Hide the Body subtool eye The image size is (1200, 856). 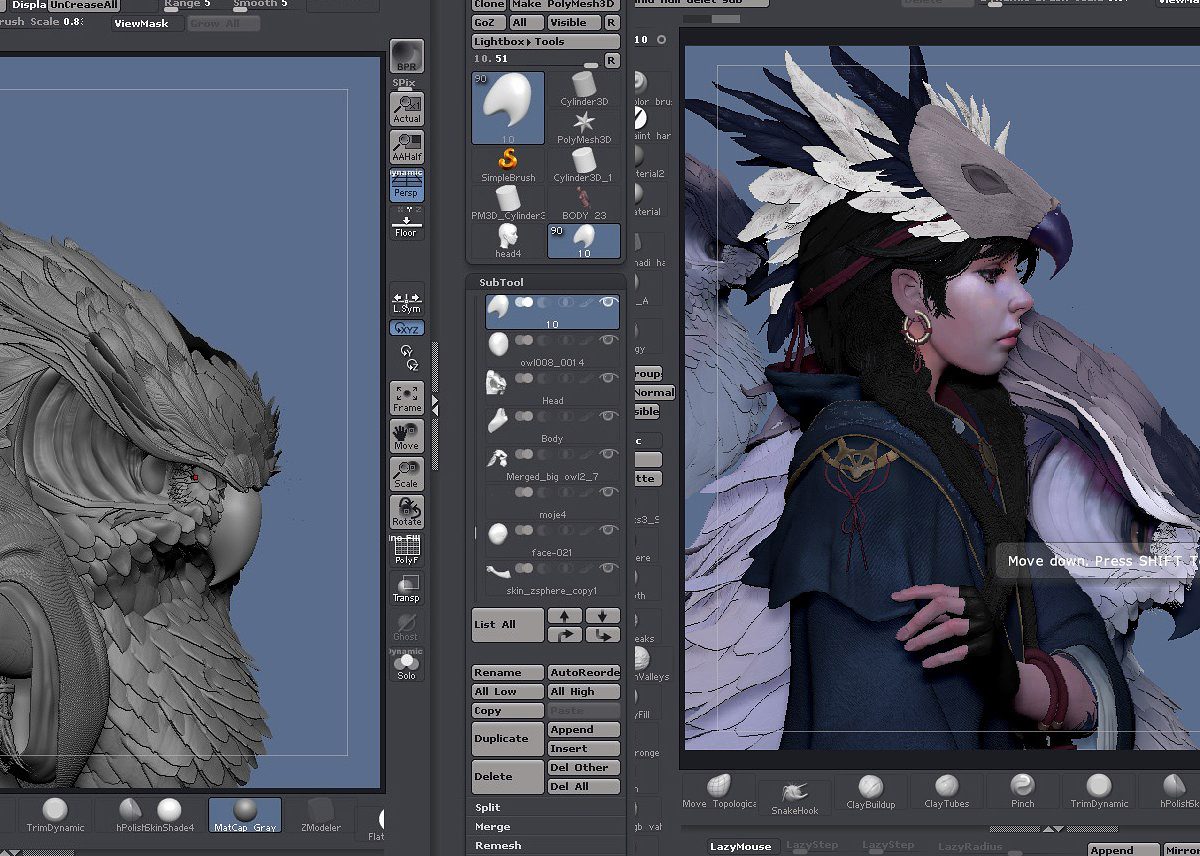607,415
